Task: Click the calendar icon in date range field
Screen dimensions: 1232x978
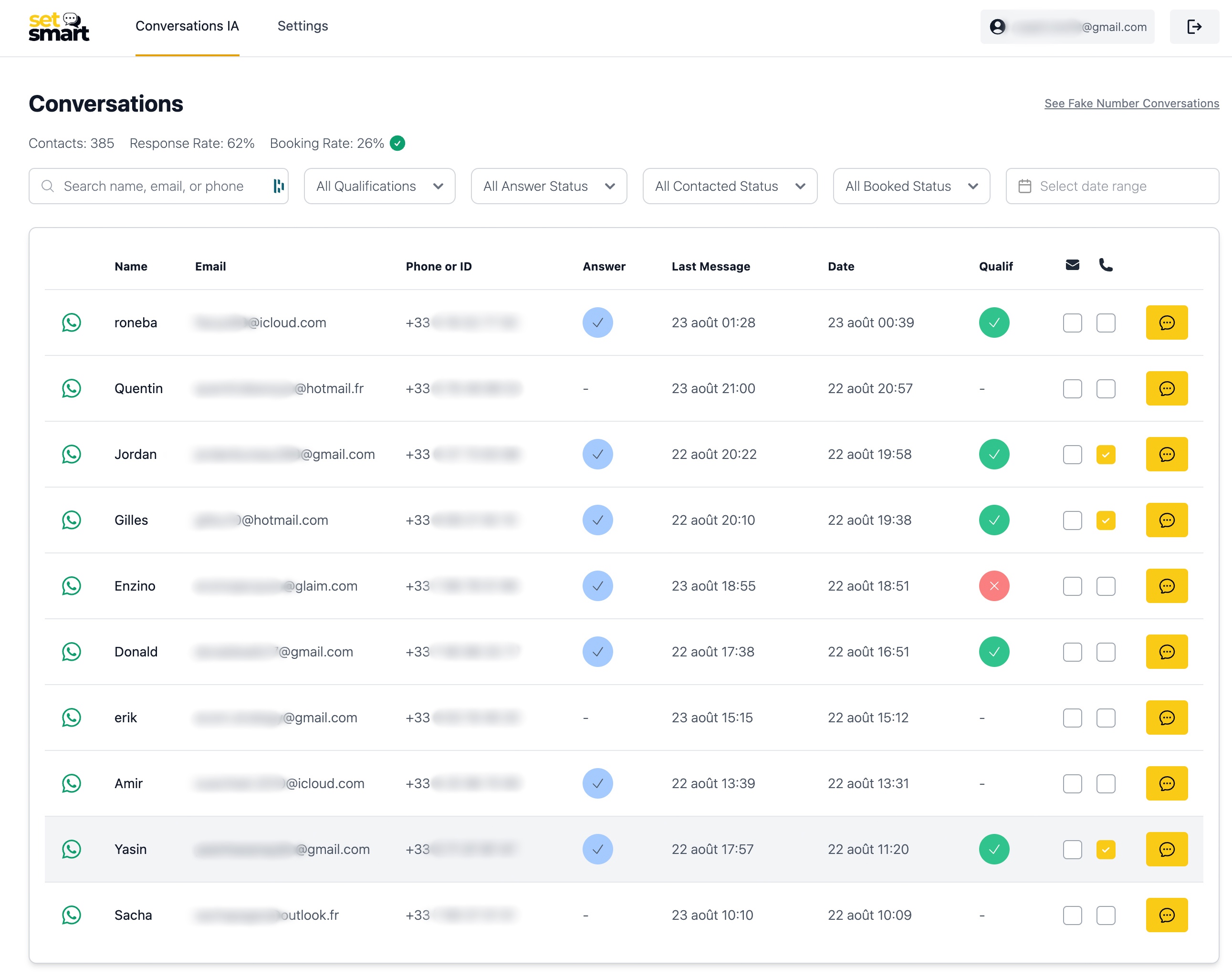Action: tap(1024, 186)
